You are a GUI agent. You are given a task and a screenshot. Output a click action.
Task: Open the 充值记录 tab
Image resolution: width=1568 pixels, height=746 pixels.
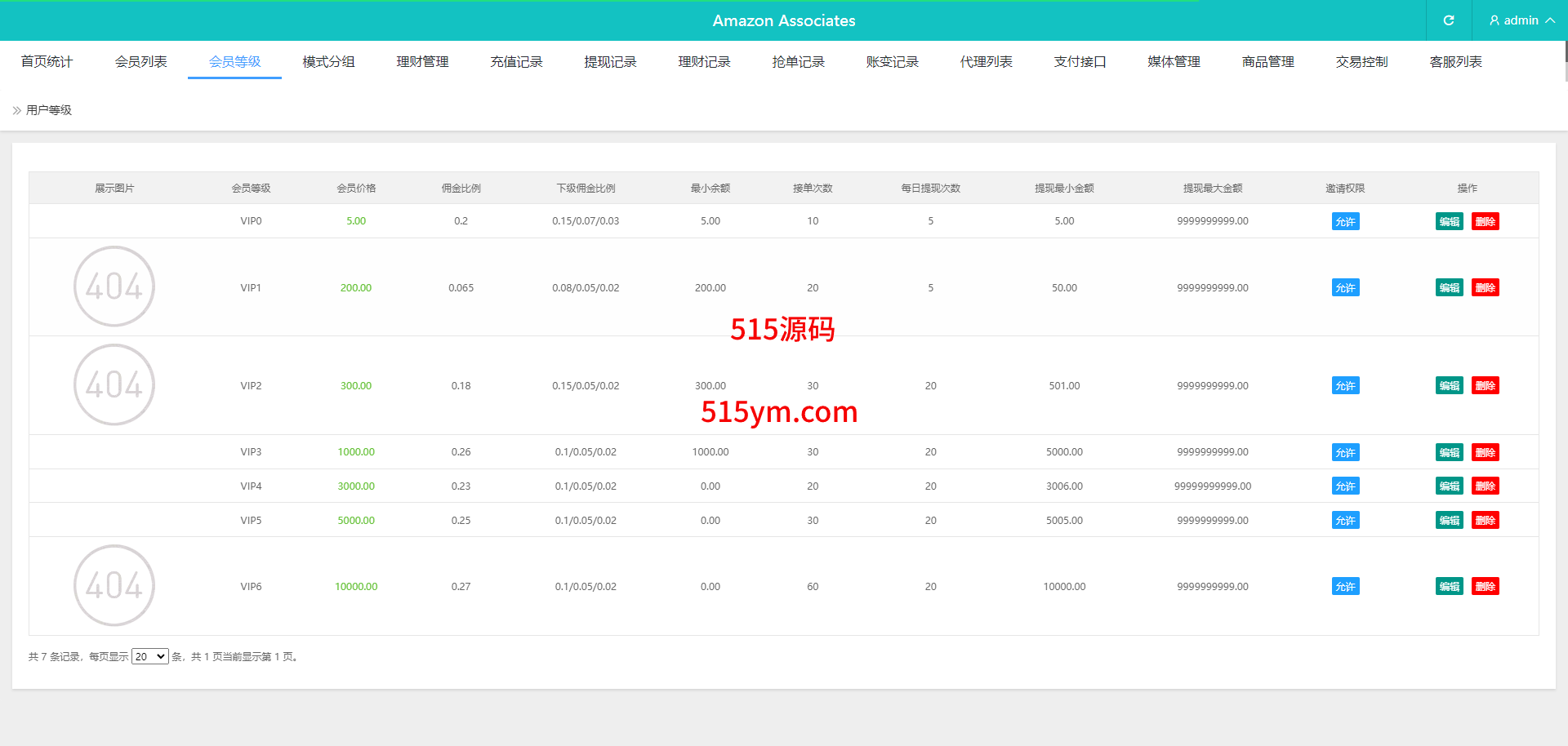(516, 62)
